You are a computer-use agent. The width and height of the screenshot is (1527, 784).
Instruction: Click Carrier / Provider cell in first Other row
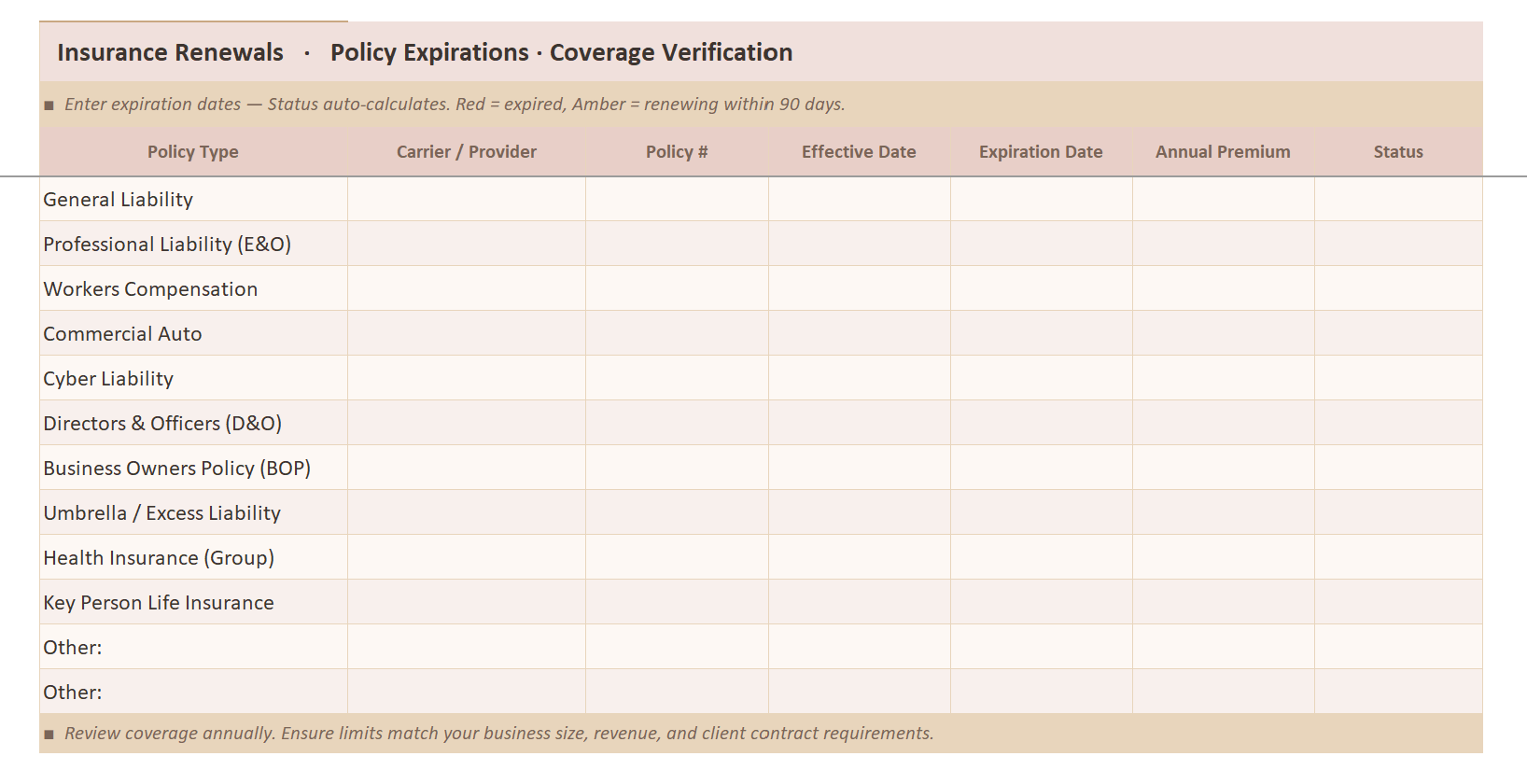tap(467, 647)
